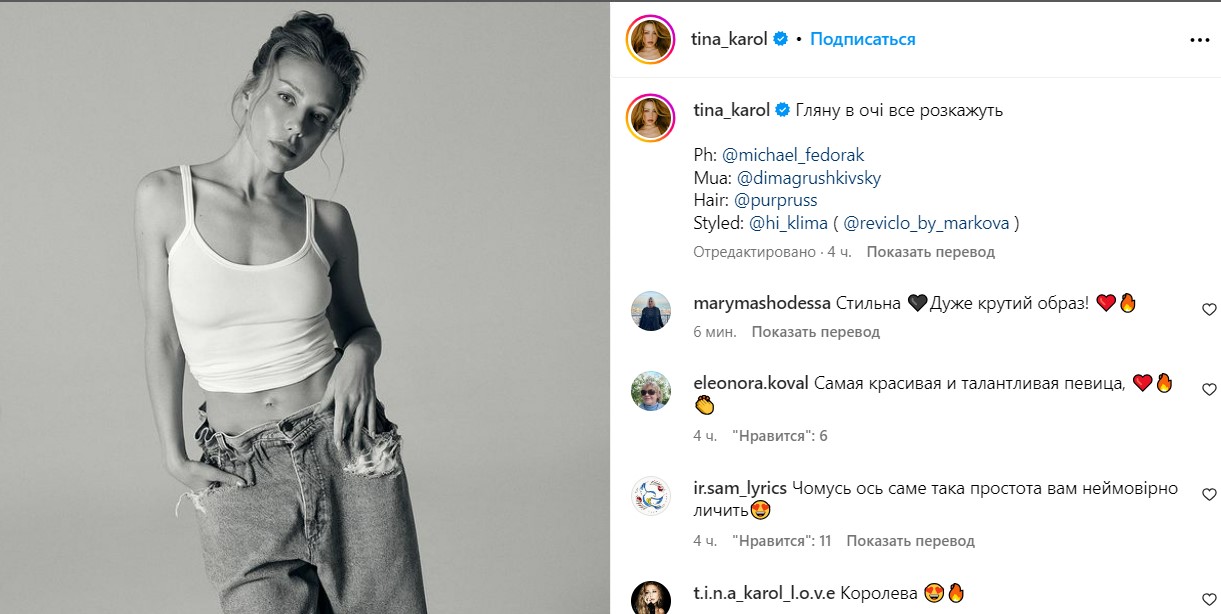
Task: Click tina_karol profile avatar in post header
Action: [x=650, y=40]
